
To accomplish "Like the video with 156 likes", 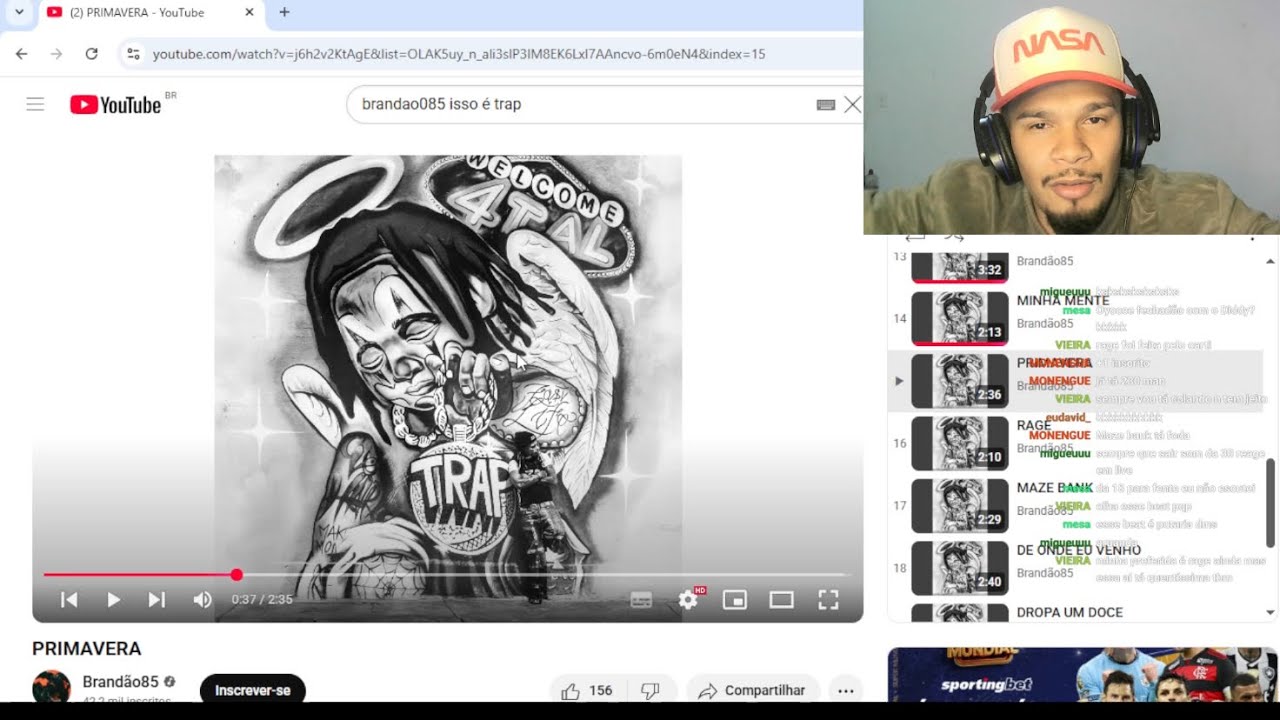I will point(588,690).
